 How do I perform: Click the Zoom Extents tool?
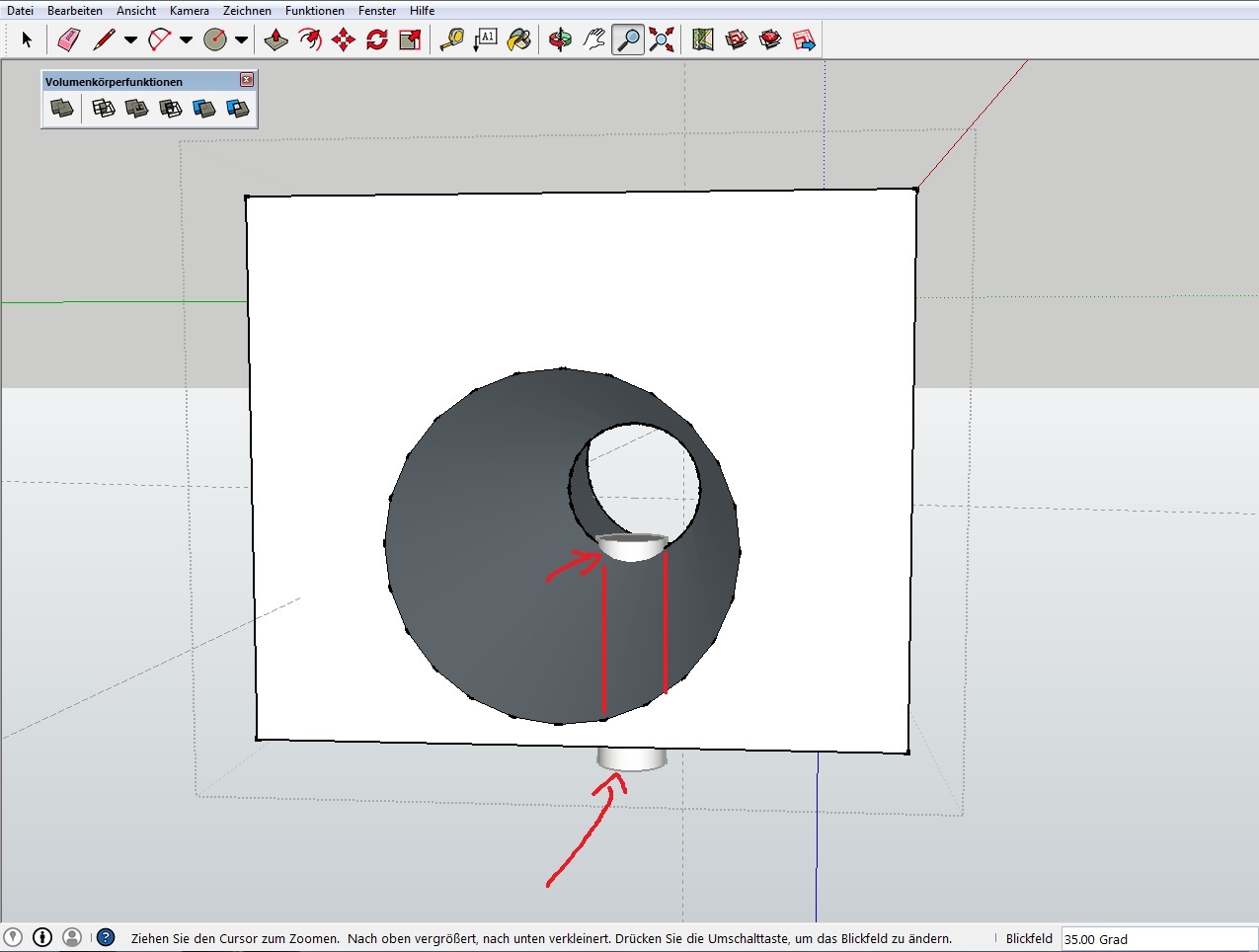coord(662,40)
